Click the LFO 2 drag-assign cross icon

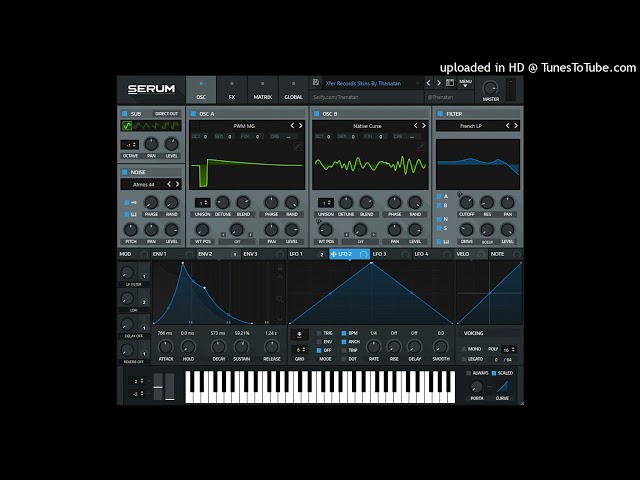[333, 254]
